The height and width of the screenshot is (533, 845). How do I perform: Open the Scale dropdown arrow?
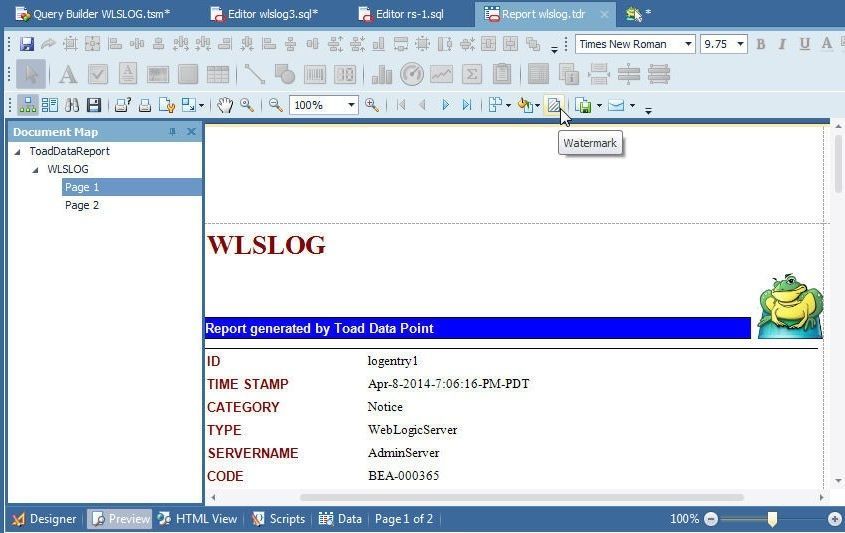pos(202,105)
